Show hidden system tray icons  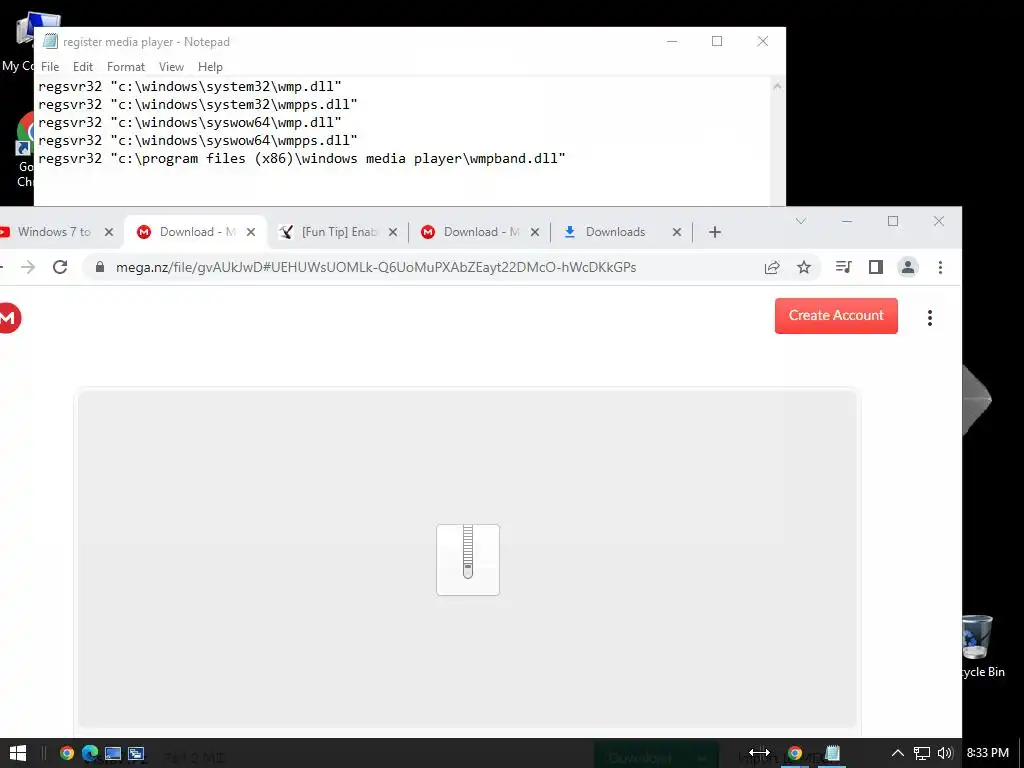898,753
